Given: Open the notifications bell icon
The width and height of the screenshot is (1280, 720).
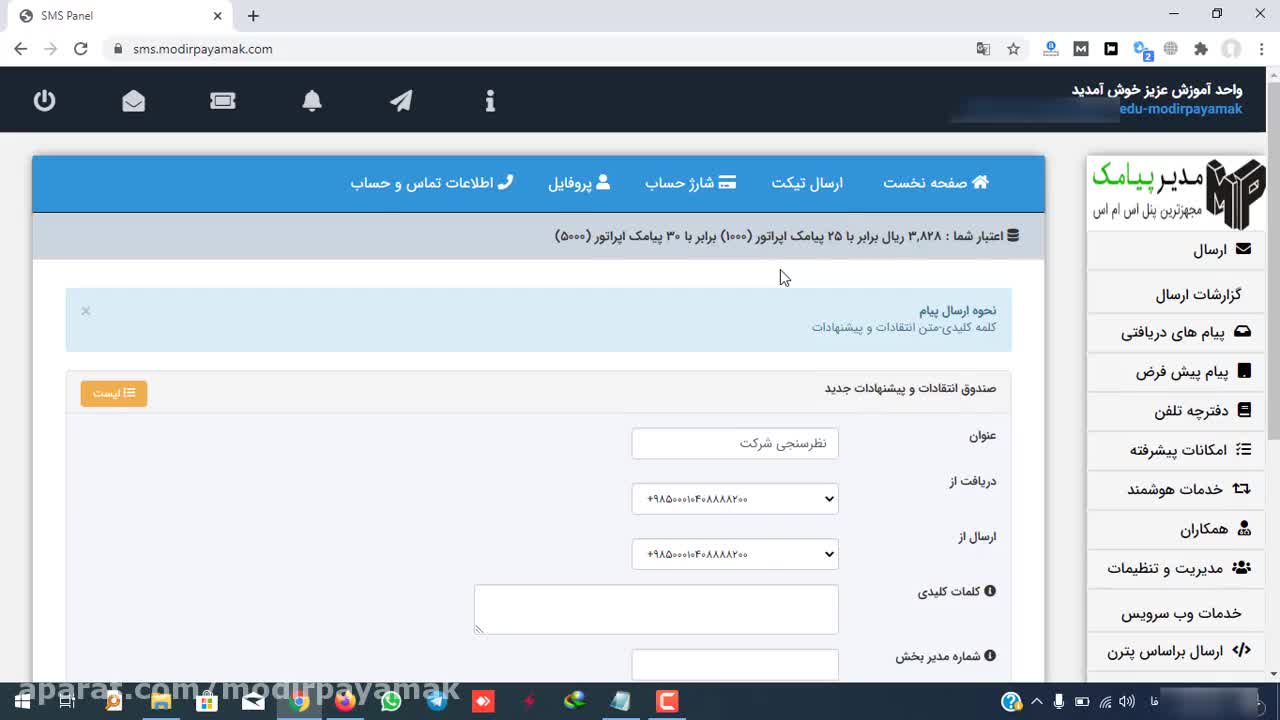Looking at the screenshot, I should click(x=312, y=100).
